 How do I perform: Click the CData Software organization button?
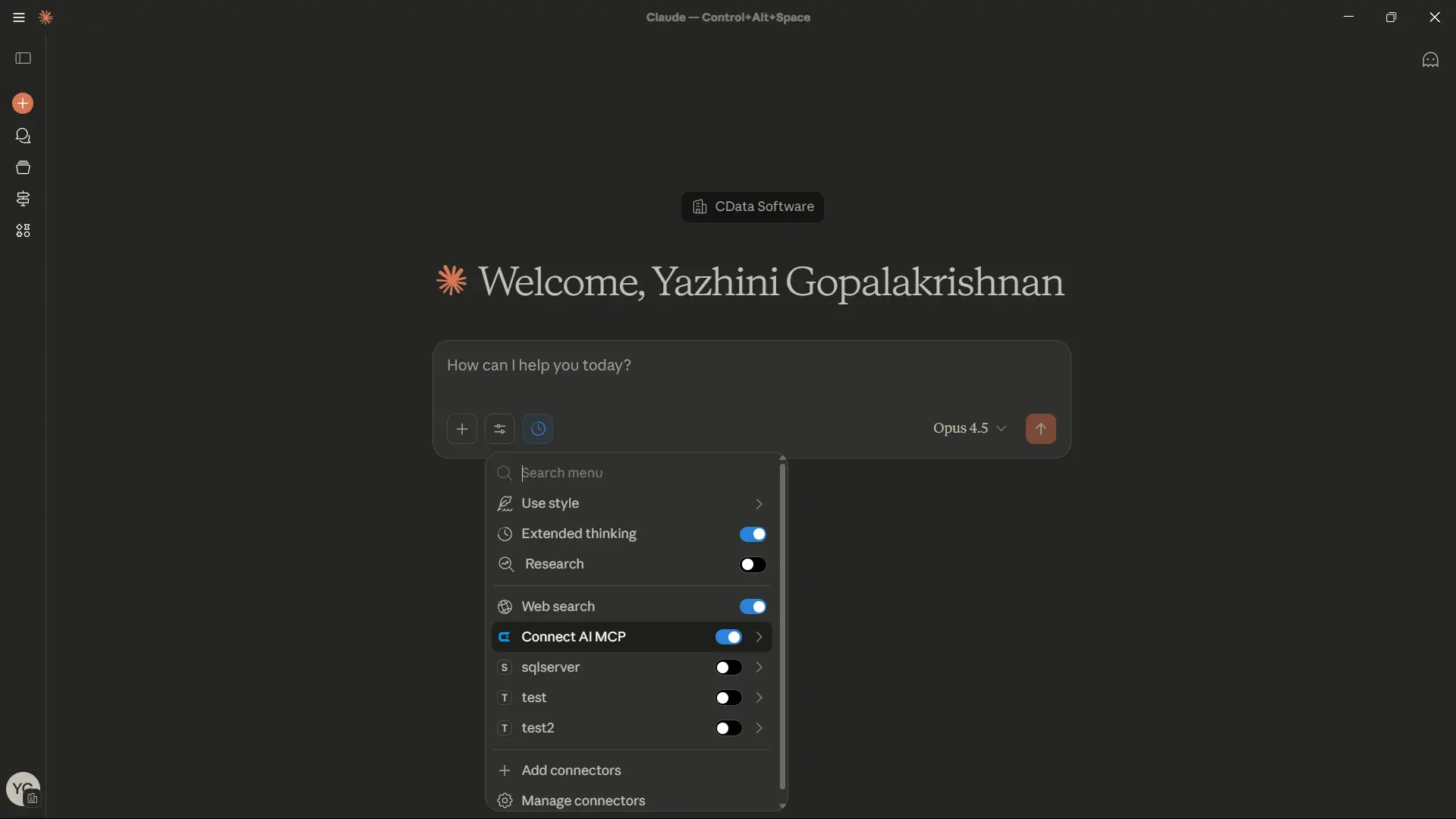753,206
